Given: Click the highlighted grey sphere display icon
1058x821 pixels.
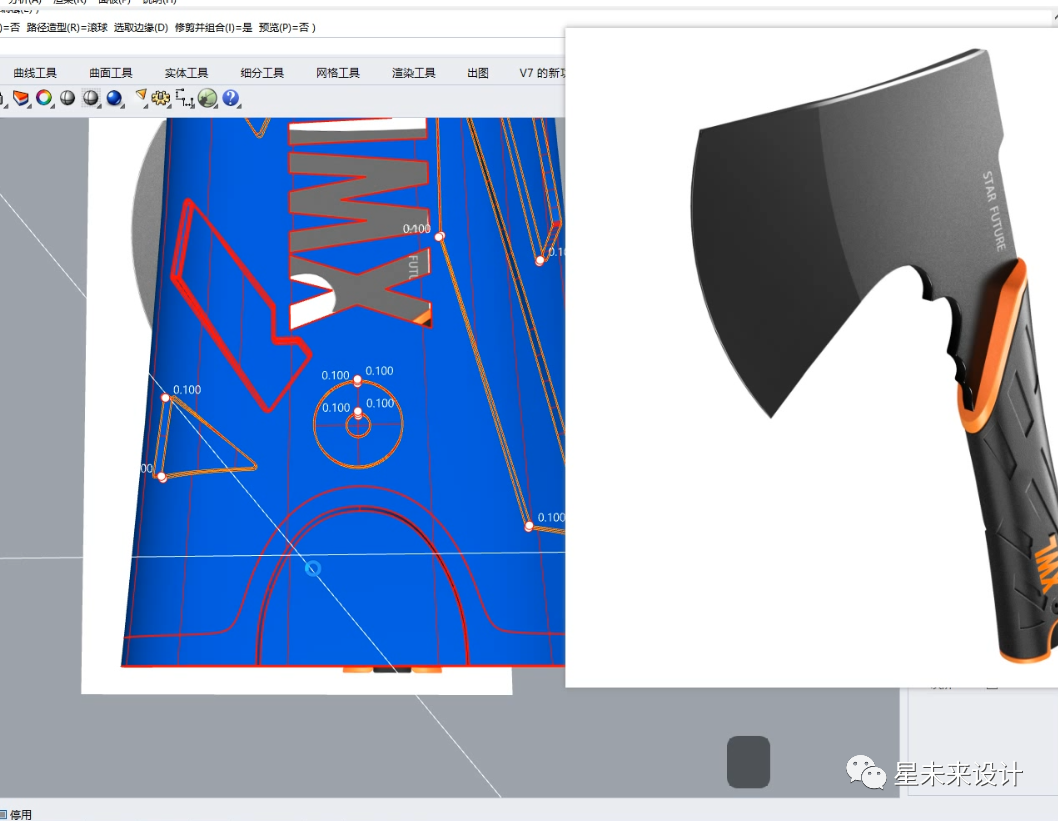Looking at the screenshot, I should point(91,98).
